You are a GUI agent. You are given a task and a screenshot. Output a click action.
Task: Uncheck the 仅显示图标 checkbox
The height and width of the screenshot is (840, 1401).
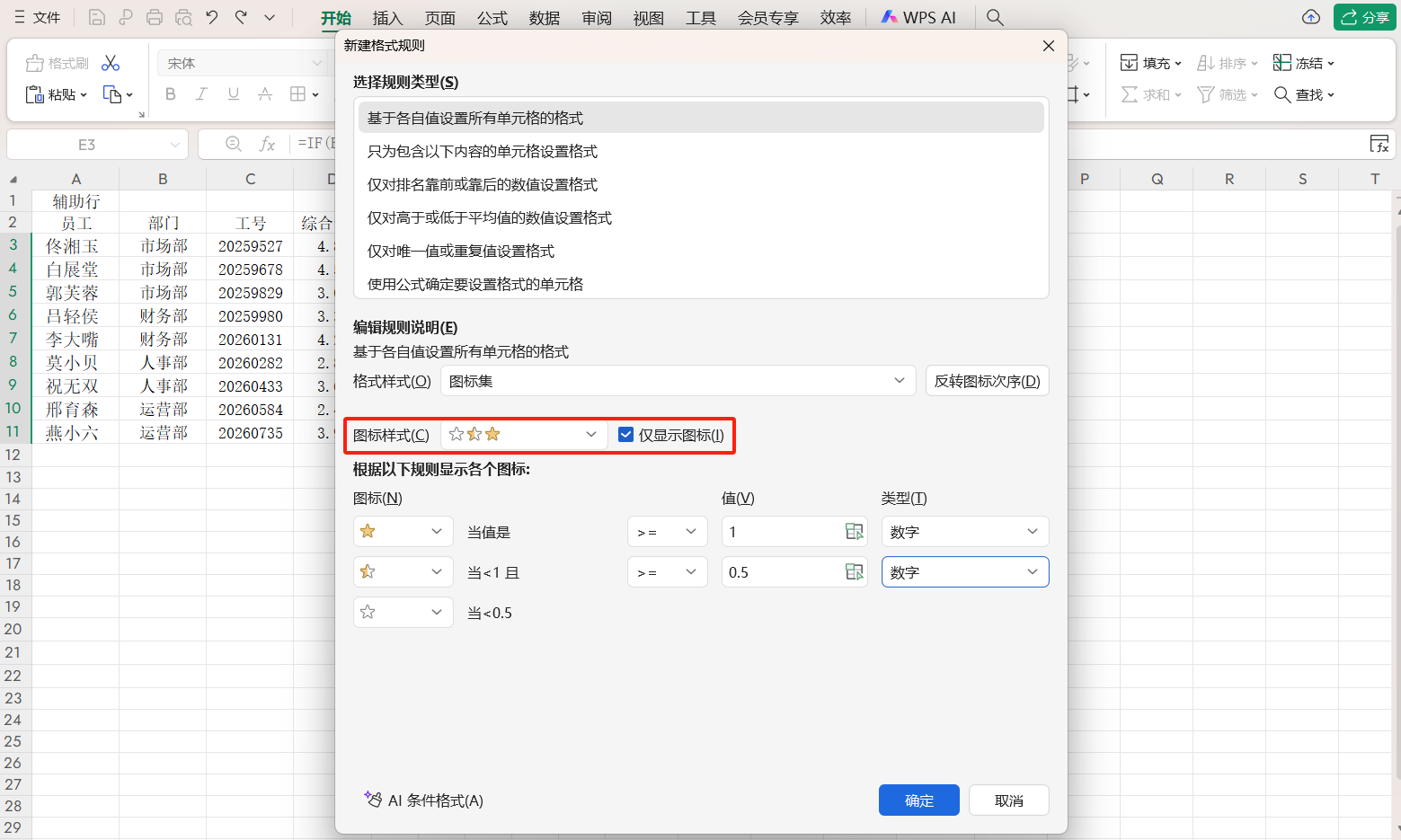pyautogui.click(x=626, y=435)
